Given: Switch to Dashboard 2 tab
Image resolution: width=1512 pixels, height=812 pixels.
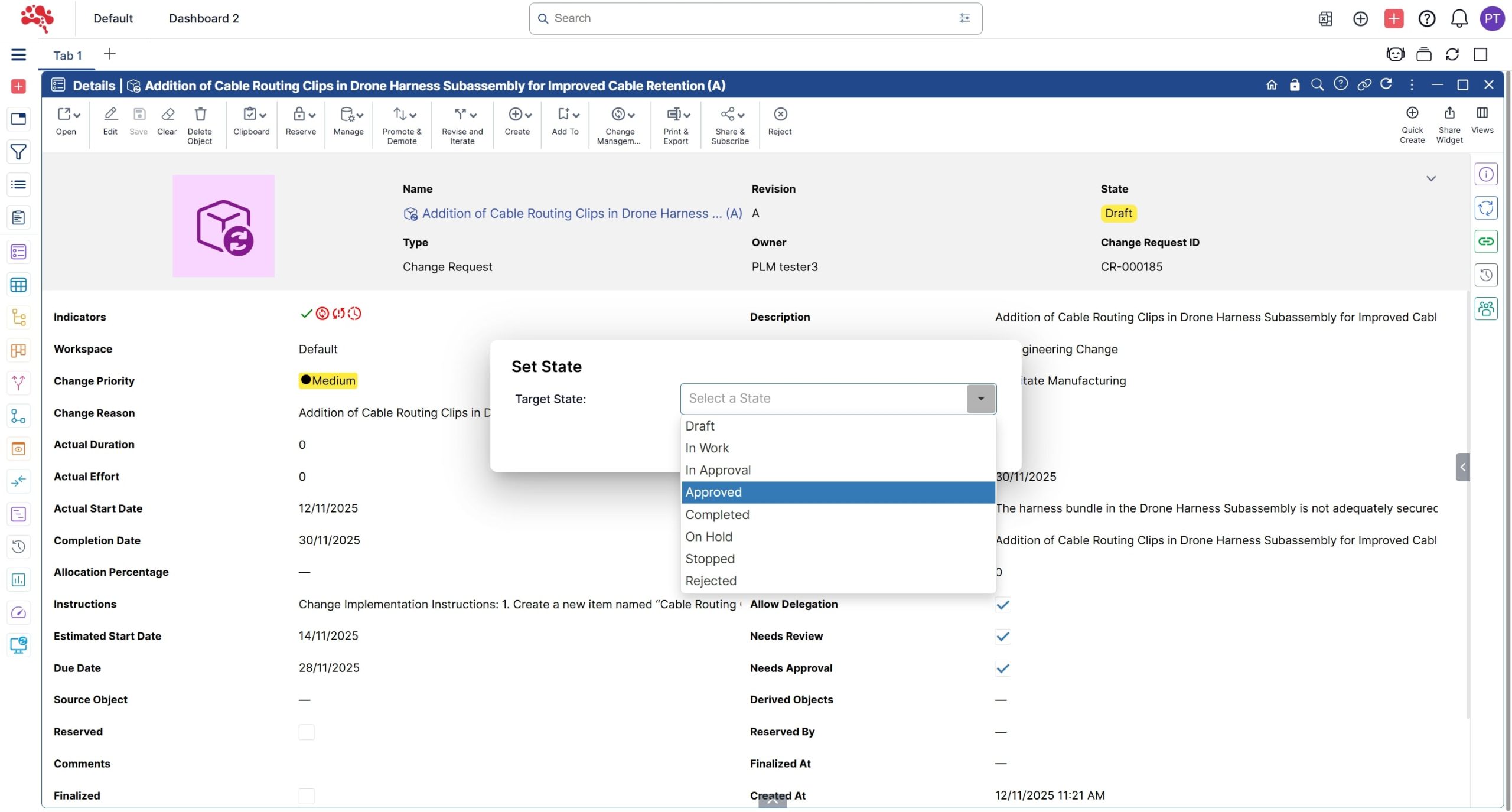Looking at the screenshot, I should click(x=204, y=19).
